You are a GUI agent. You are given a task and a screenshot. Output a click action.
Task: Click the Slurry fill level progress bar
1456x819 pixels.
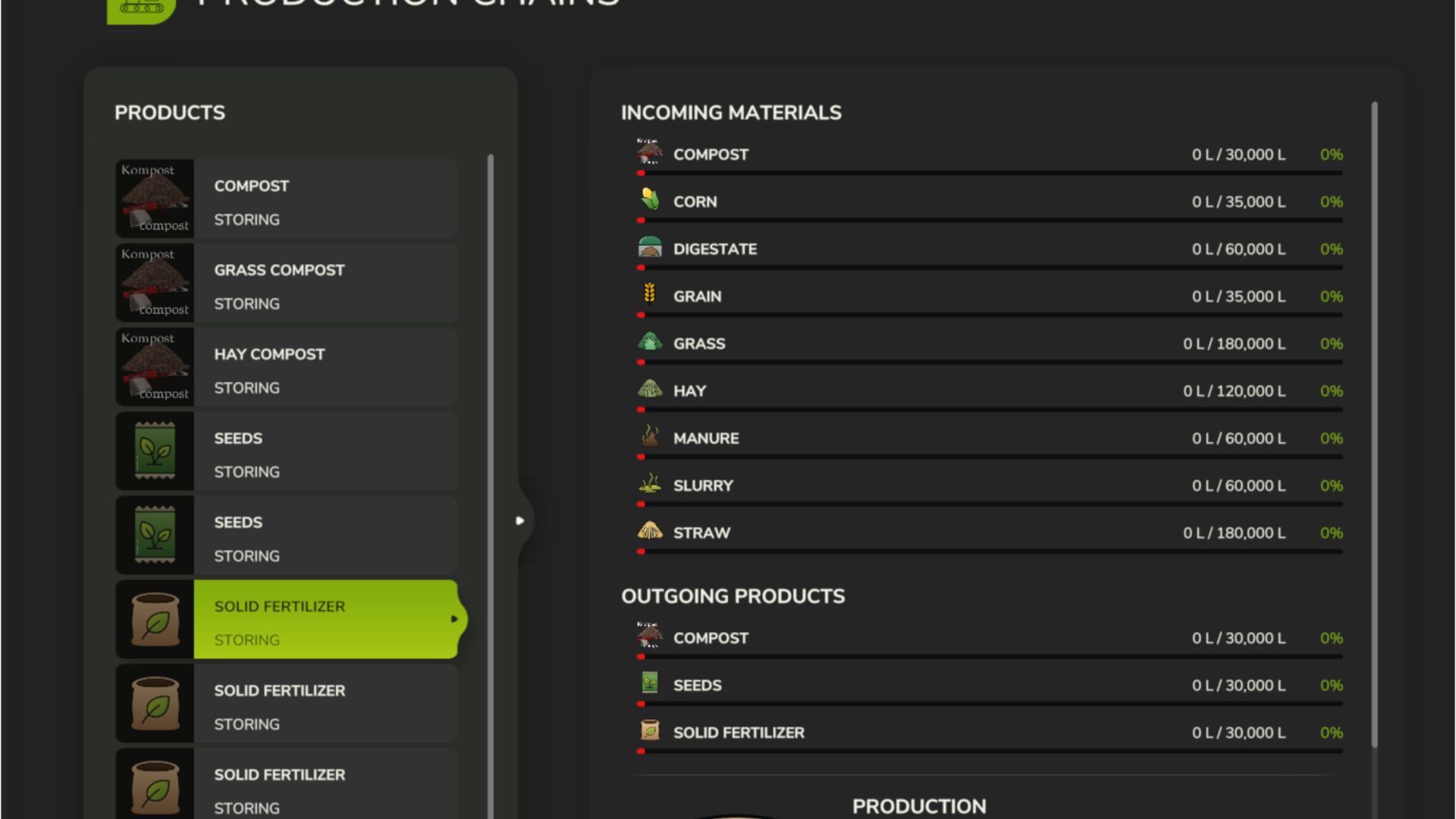point(990,504)
